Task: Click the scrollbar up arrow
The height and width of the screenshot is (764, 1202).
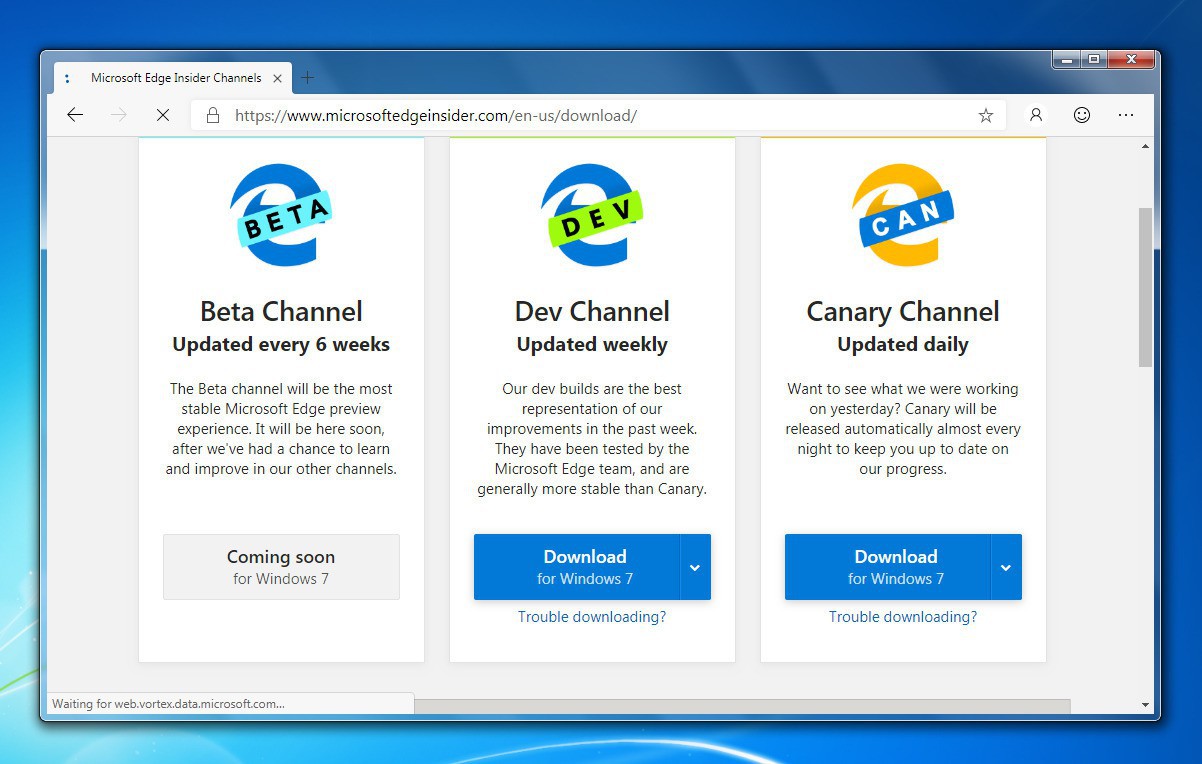Action: (1145, 147)
